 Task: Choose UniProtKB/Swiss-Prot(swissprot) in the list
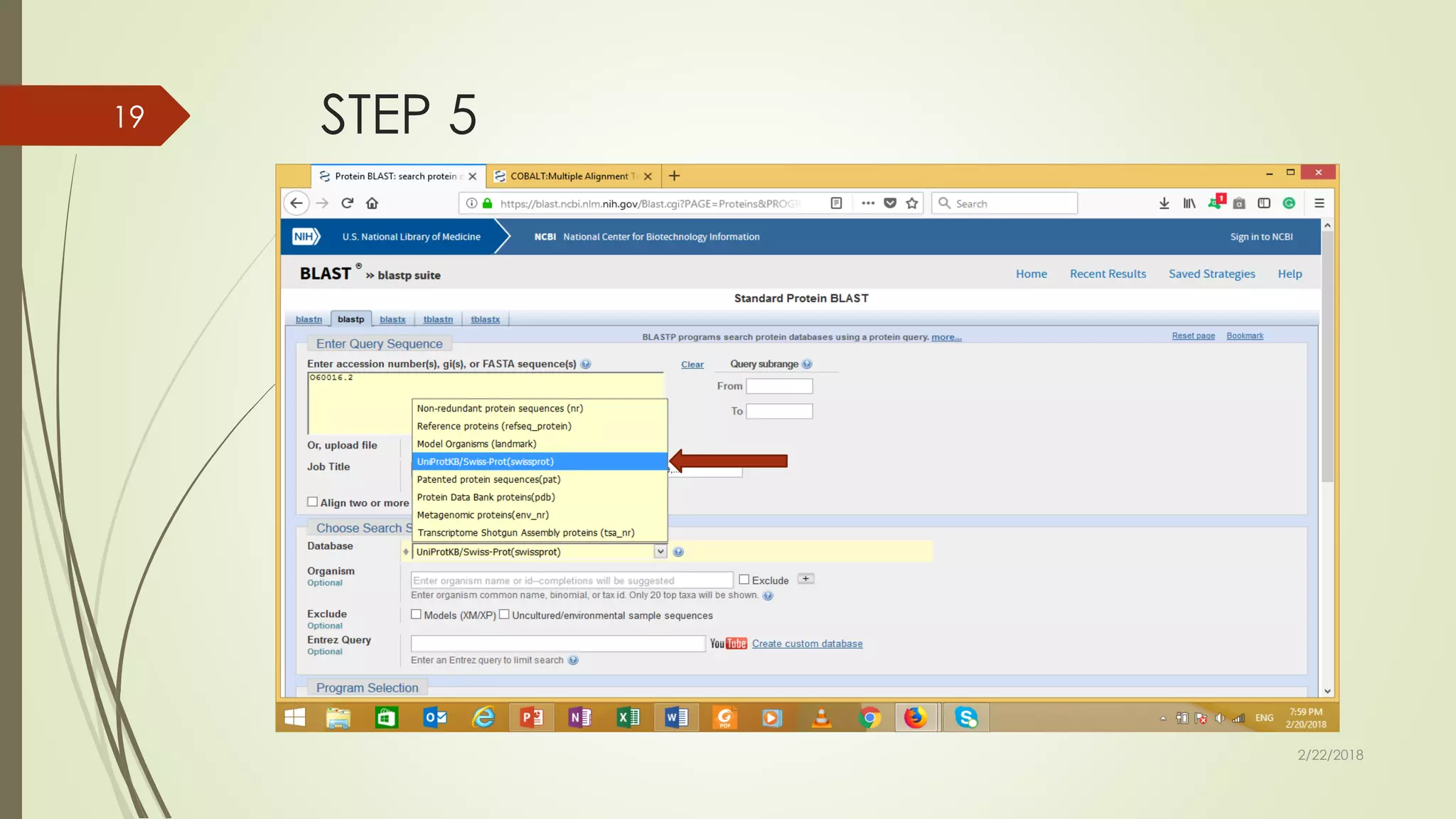click(540, 461)
